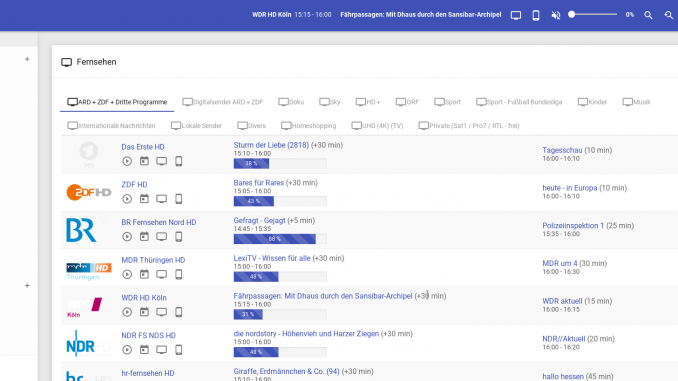Send ZDF HD to mobile device
678x381 pixels.
pyautogui.click(x=179, y=199)
